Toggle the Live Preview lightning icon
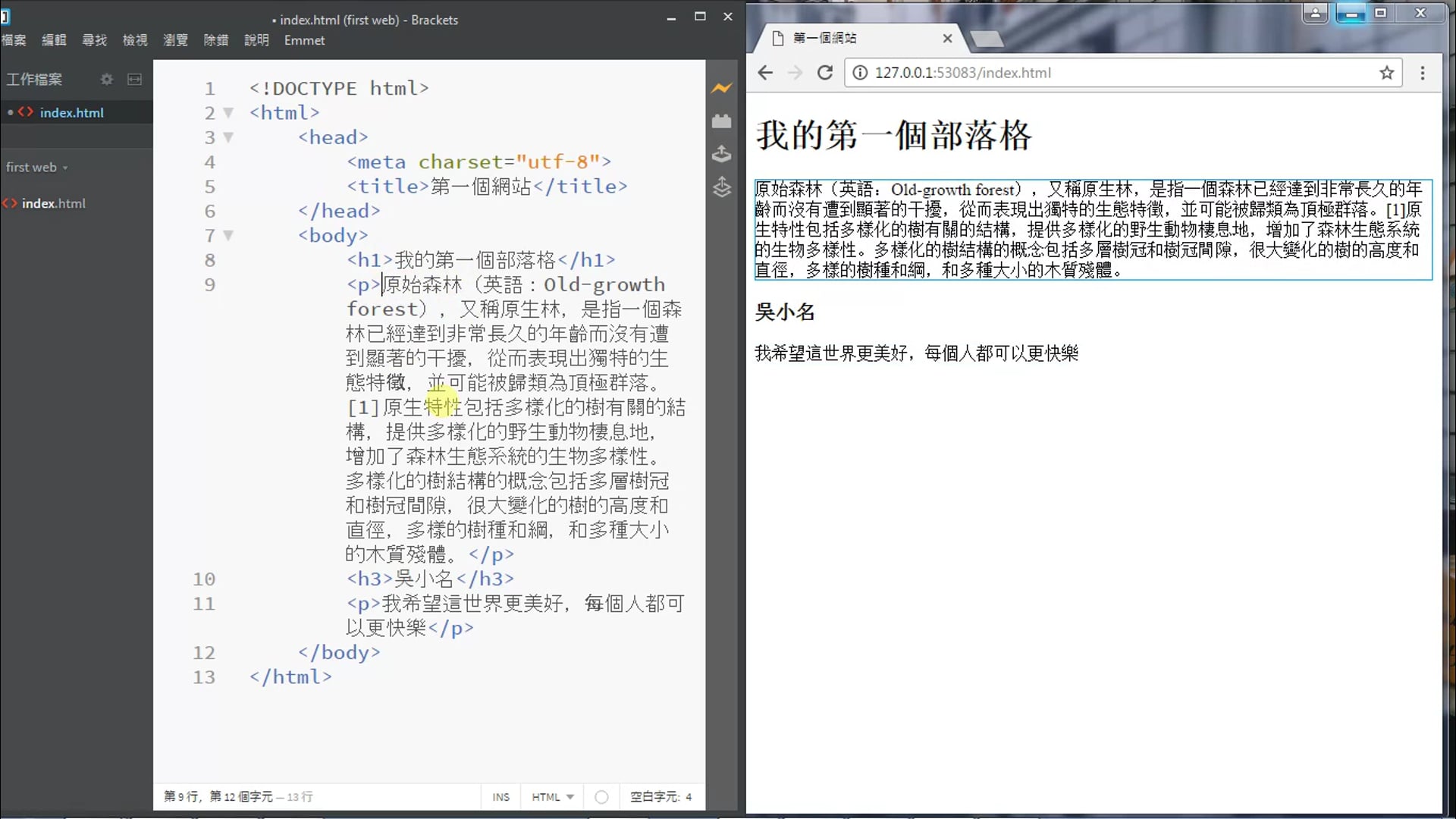The height and width of the screenshot is (819, 1456). pyautogui.click(x=721, y=89)
